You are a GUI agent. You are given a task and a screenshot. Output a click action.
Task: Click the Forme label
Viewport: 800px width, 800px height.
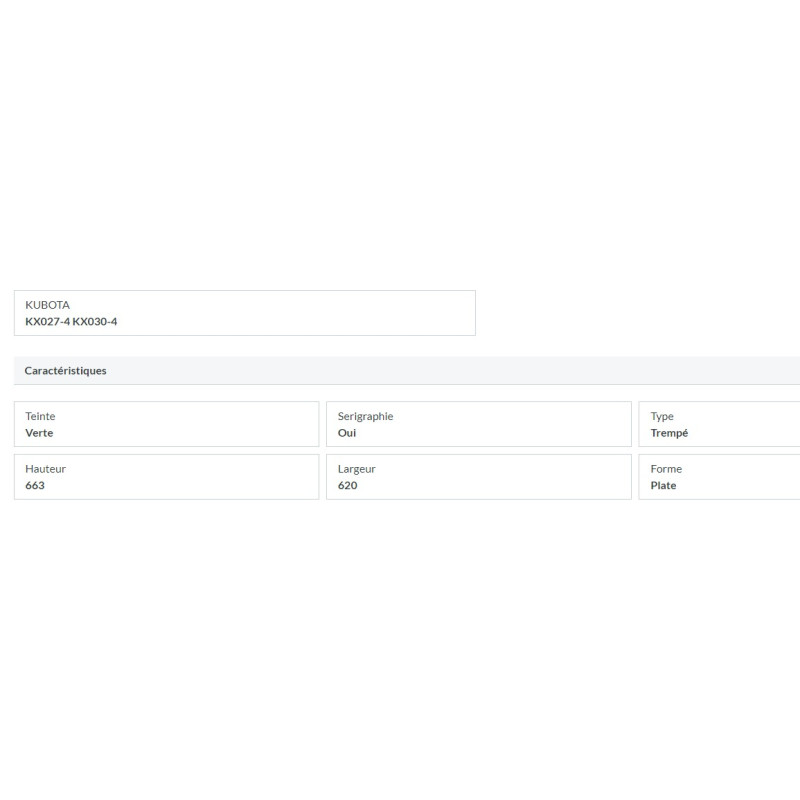point(666,468)
